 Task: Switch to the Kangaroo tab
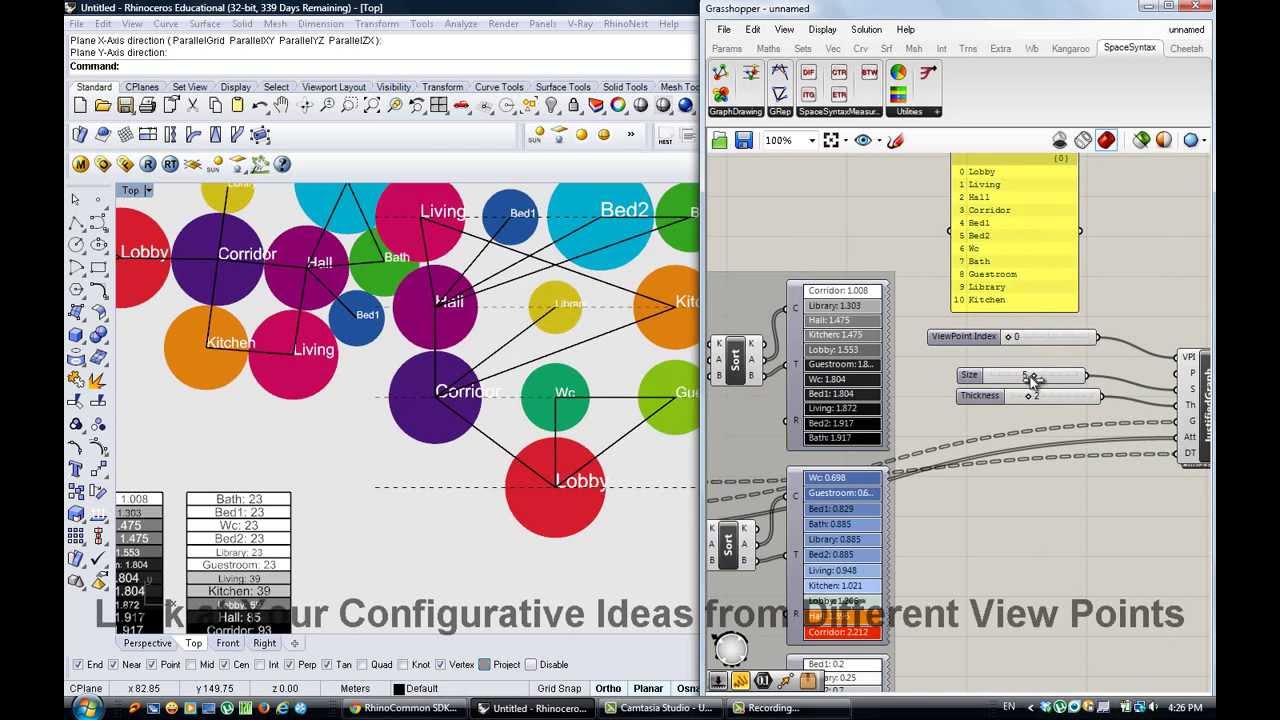1070,48
